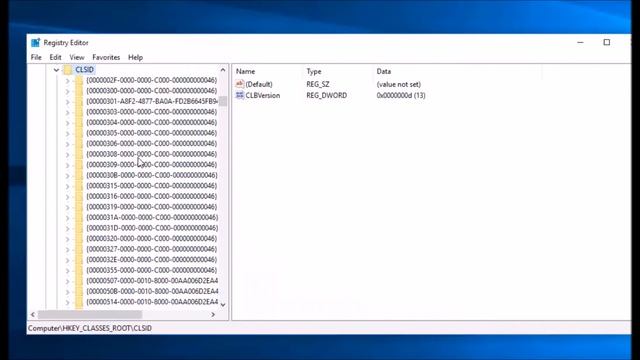This screenshot has height=360, width=640.
Task: Click folder icon of {0000002F-0000-0000-C000-000000000046}
Action: click(79, 80)
